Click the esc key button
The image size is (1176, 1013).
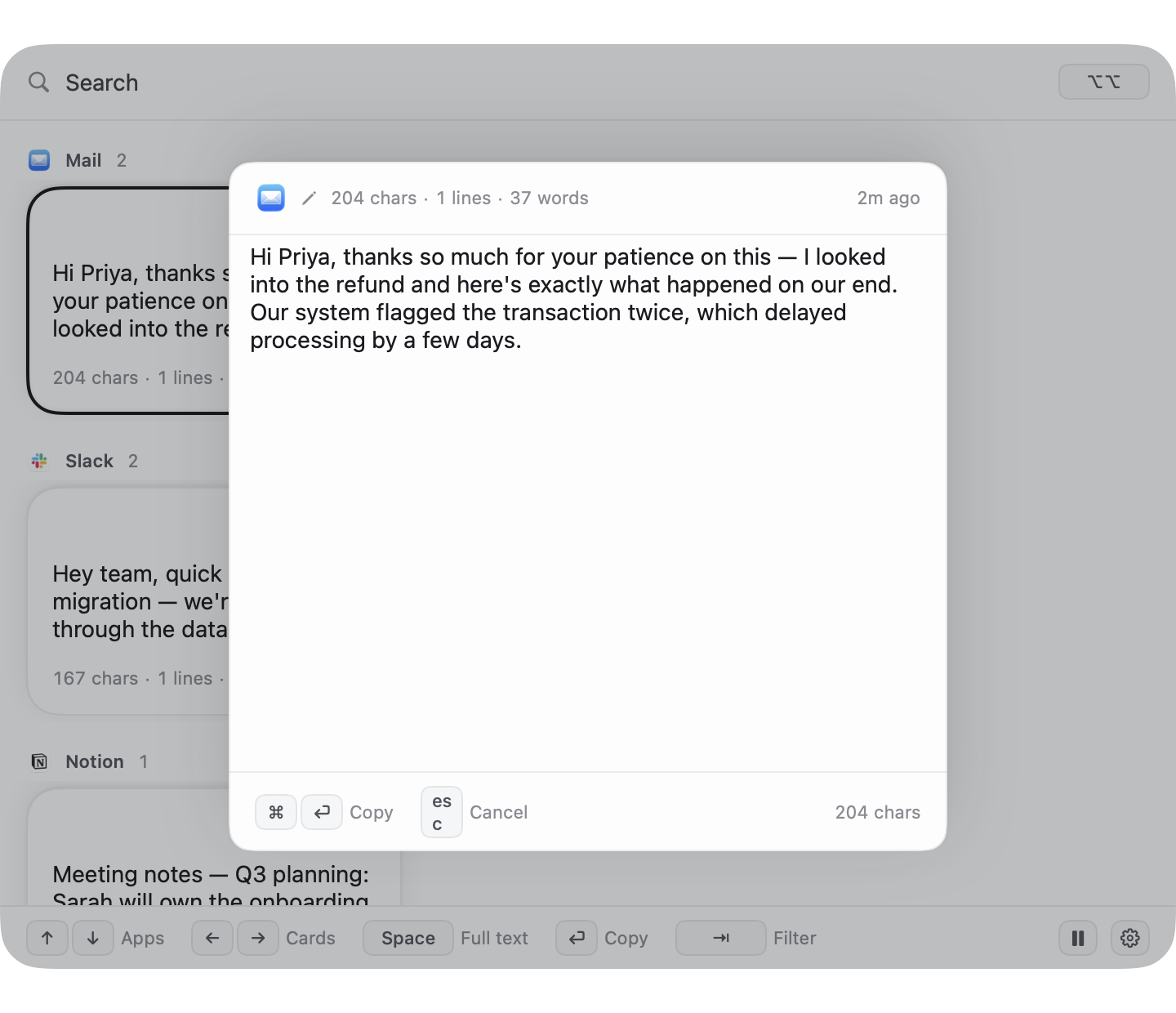coord(442,812)
